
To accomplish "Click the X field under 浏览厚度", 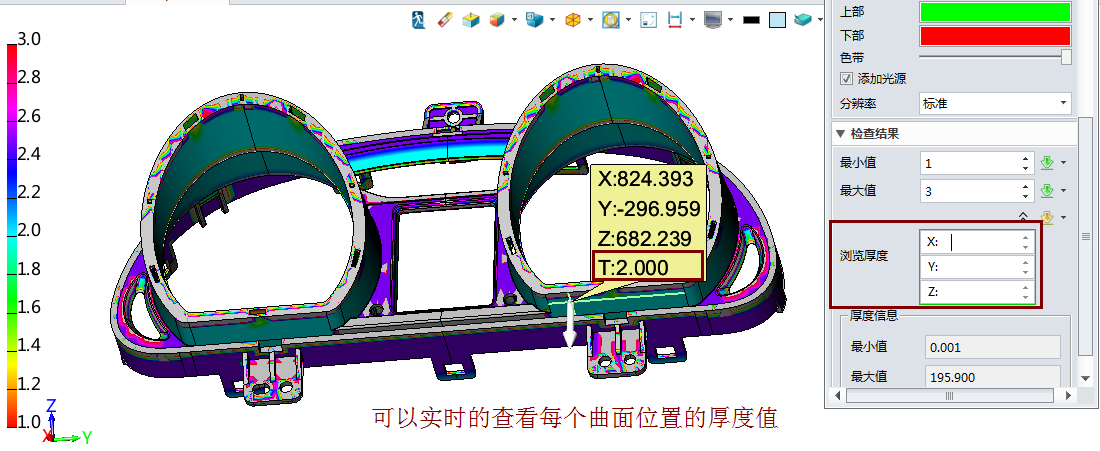I will (x=975, y=241).
